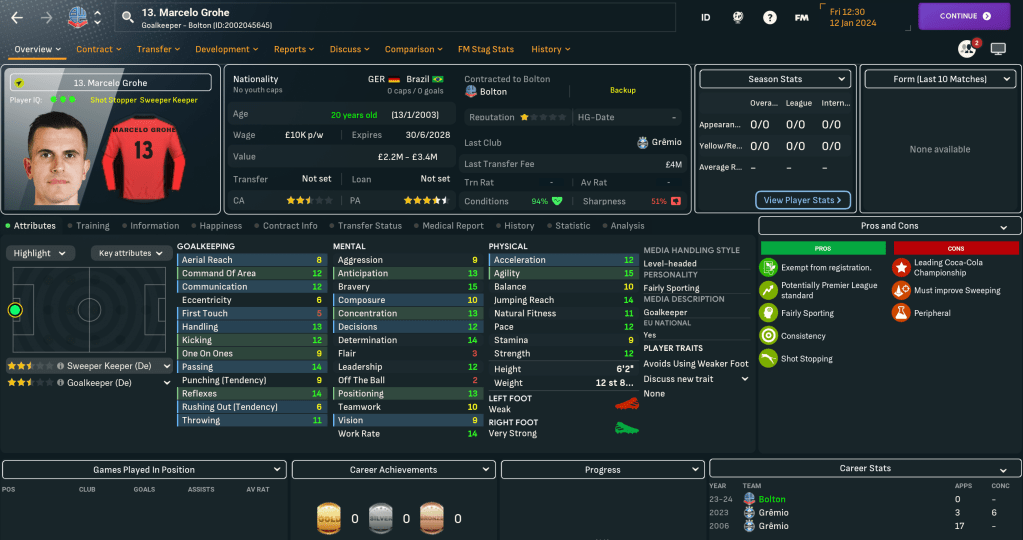Open the Transfer menu
Image resolution: width=1023 pixels, height=540 pixels.
[x=158, y=49]
